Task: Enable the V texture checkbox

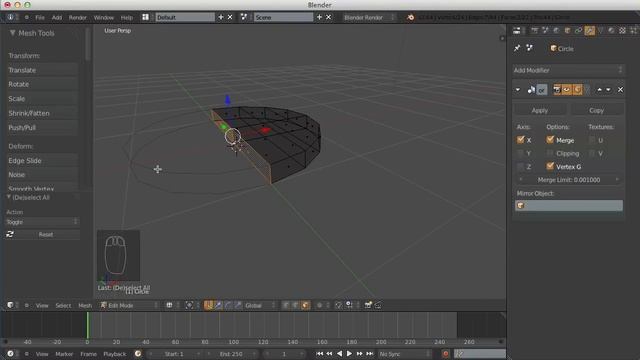Action: coord(592,153)
